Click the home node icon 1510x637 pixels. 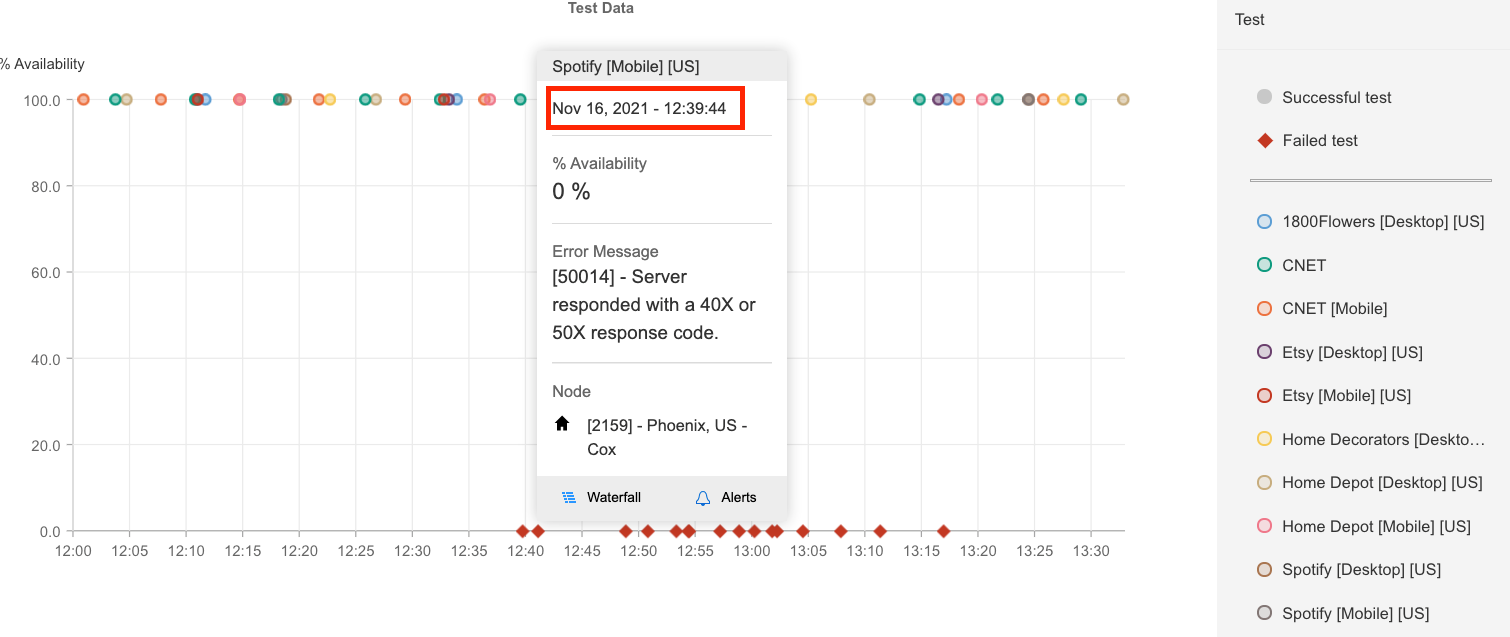tap(562, 424)
